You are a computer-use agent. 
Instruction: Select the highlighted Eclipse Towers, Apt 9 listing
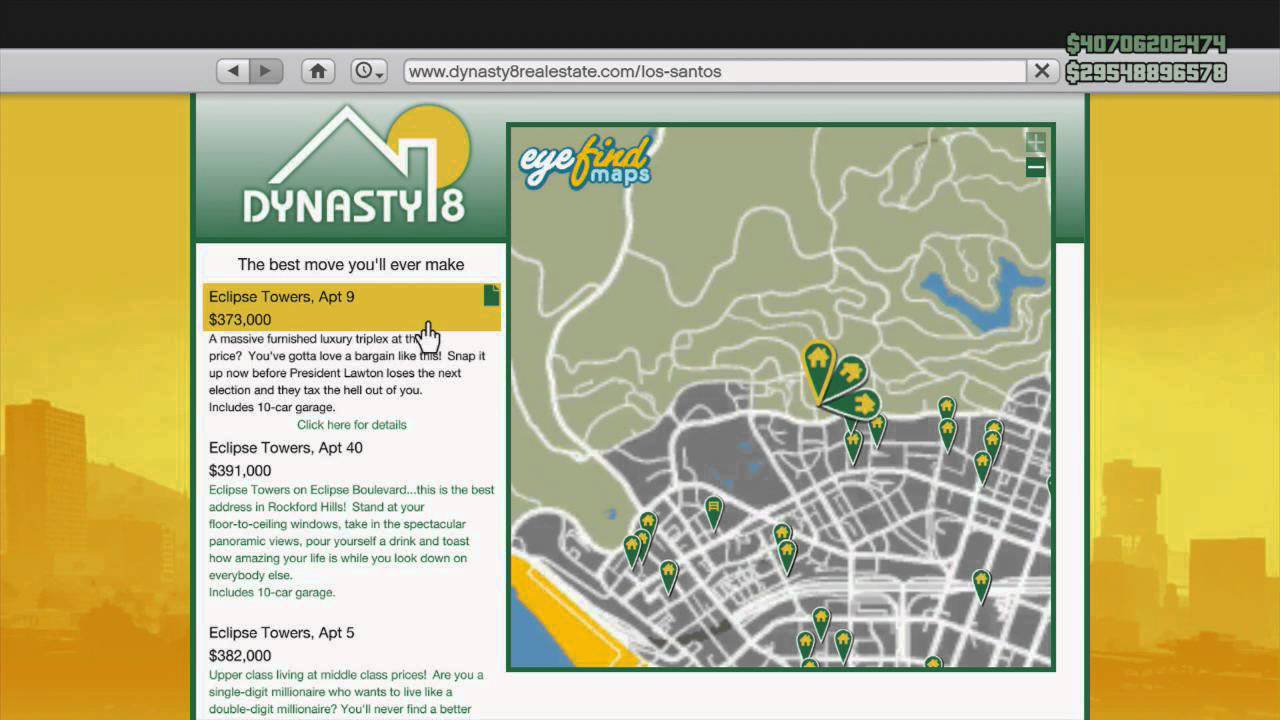click(x=352, y=307)
